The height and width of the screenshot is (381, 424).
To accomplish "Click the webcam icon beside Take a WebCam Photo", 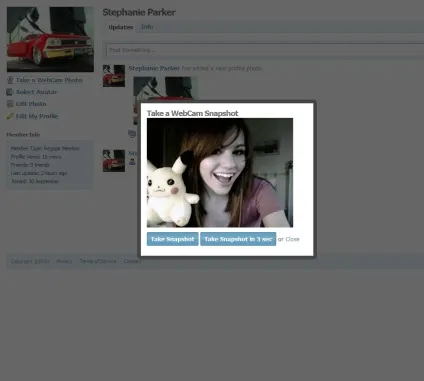I will (10, 80).
